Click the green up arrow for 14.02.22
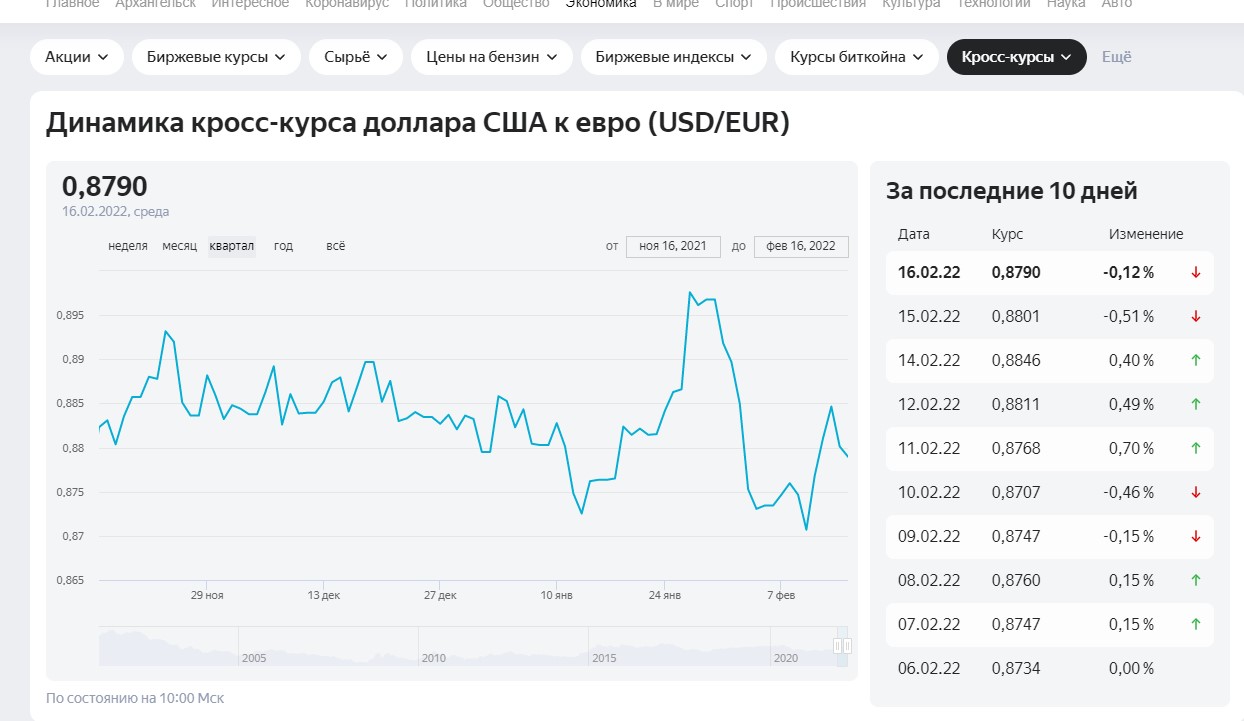Image resolution: width=1244 pixels, height=721 pixels. pyautogui.click(x=1196, y=360)
